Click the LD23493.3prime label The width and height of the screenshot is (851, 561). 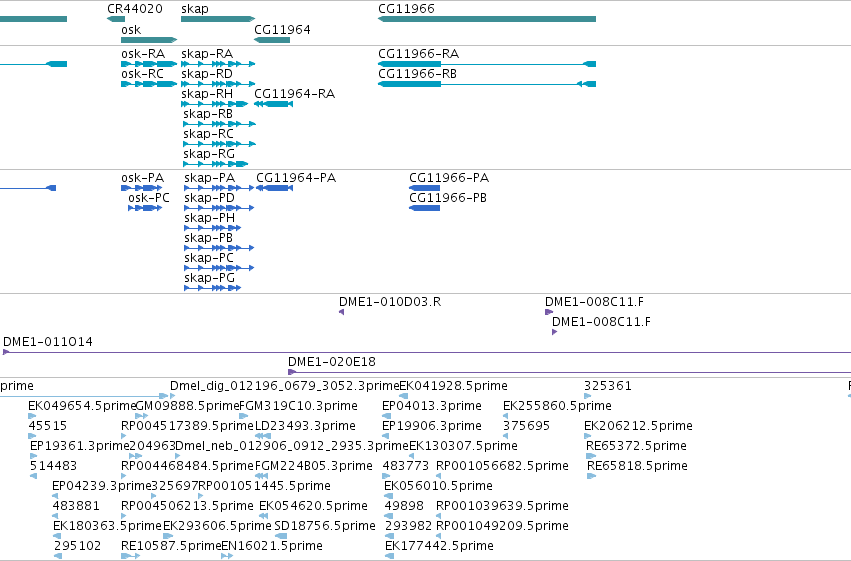(x=305, y=426)
